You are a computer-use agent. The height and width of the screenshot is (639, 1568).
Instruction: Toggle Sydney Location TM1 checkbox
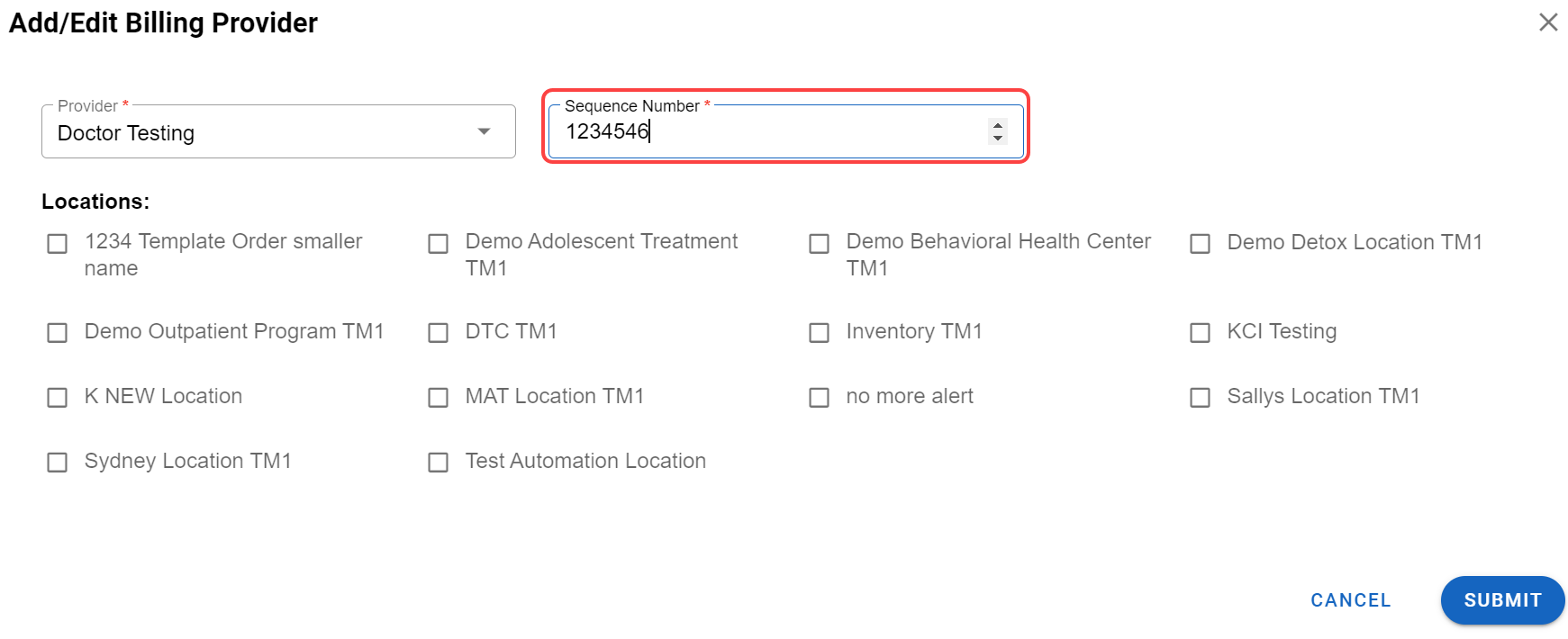pos(58,463)
